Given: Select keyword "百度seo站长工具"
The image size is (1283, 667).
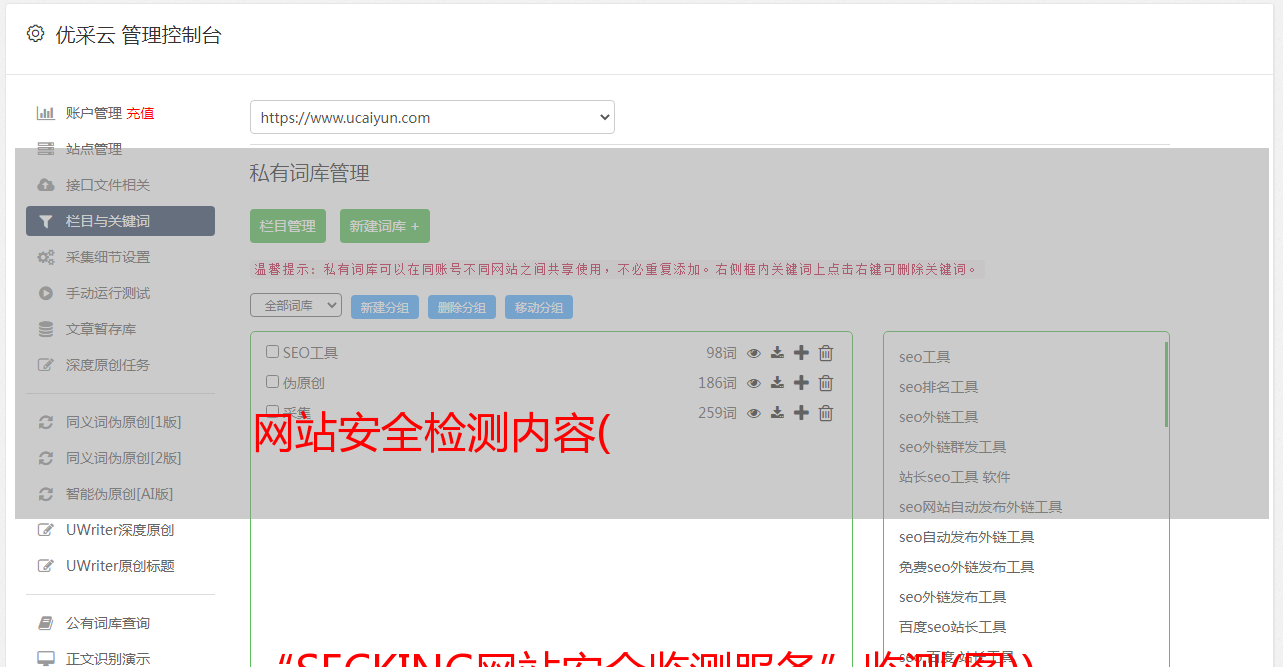Looking at the screenshot, I should click(x=953, y=627).
